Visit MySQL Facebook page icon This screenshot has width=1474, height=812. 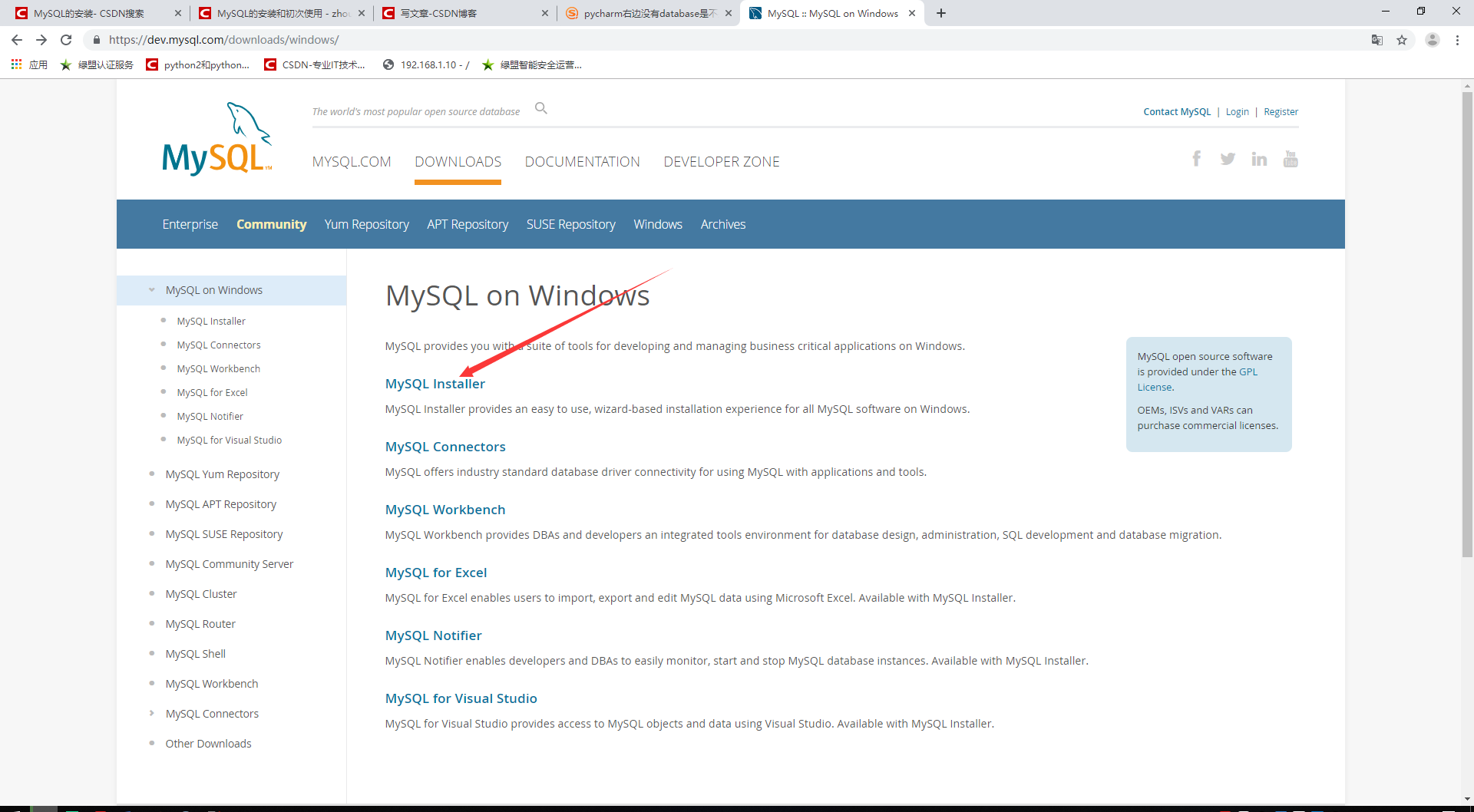click(1196, 159)
